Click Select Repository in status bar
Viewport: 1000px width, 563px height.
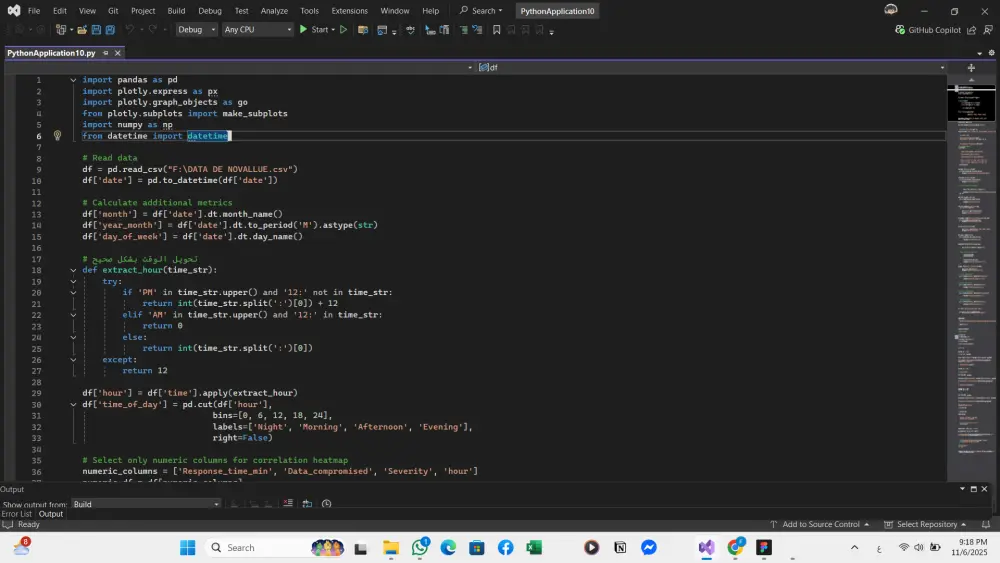[x=925, y=524]
